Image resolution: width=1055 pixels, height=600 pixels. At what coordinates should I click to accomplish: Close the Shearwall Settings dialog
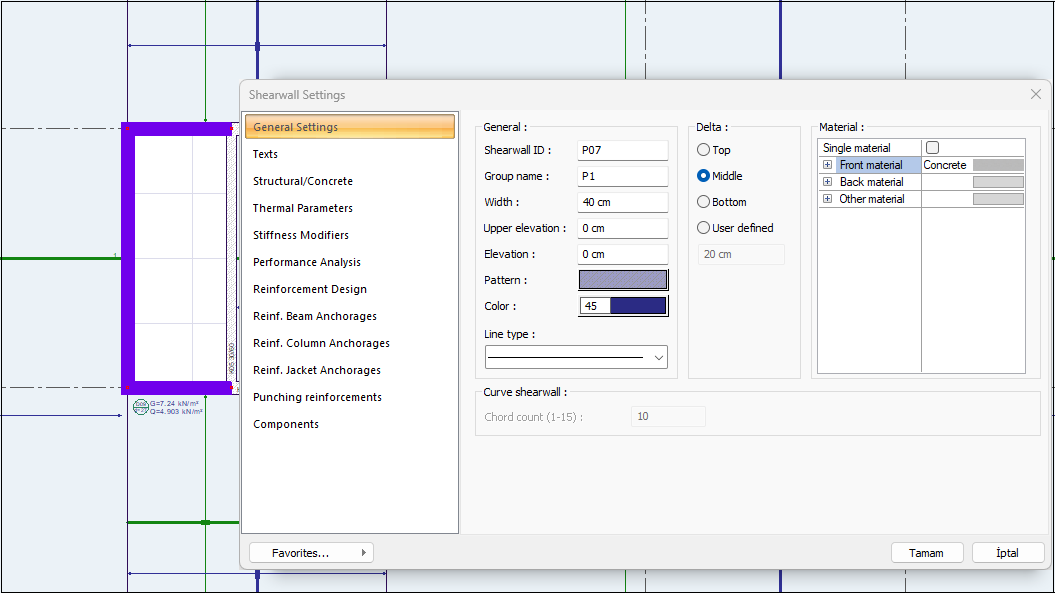click(1035, 94)
